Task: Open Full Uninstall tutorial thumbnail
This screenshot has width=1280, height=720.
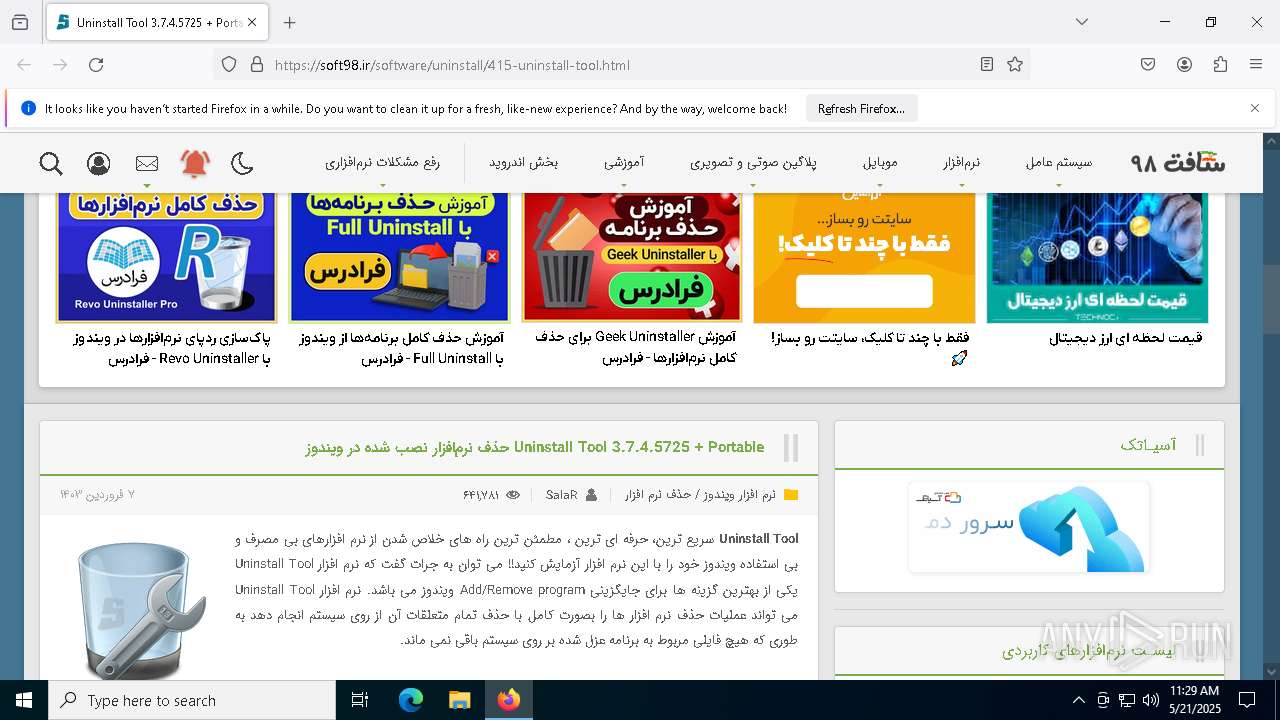Action: pos(399,258)
